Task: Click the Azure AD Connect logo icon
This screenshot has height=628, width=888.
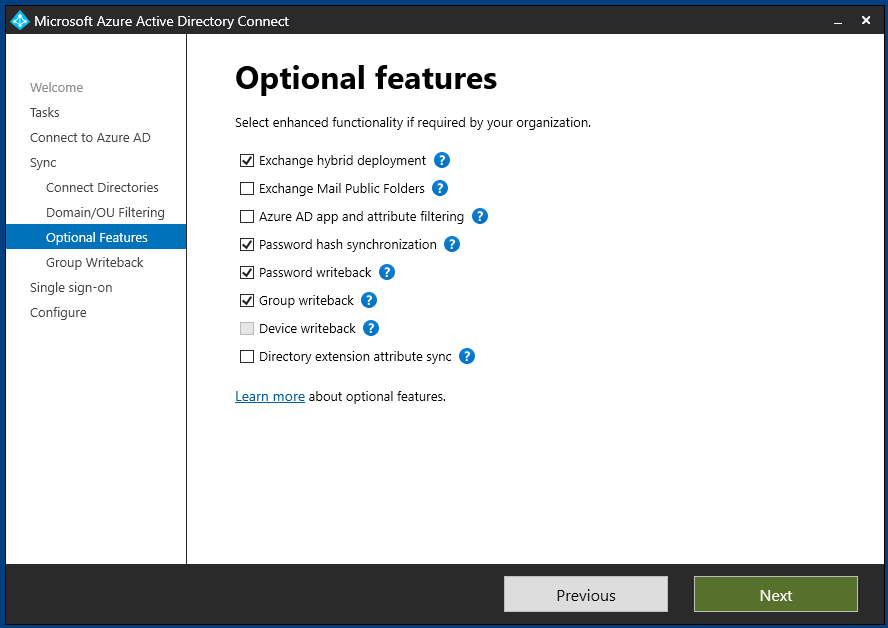Action: point(20,20)
